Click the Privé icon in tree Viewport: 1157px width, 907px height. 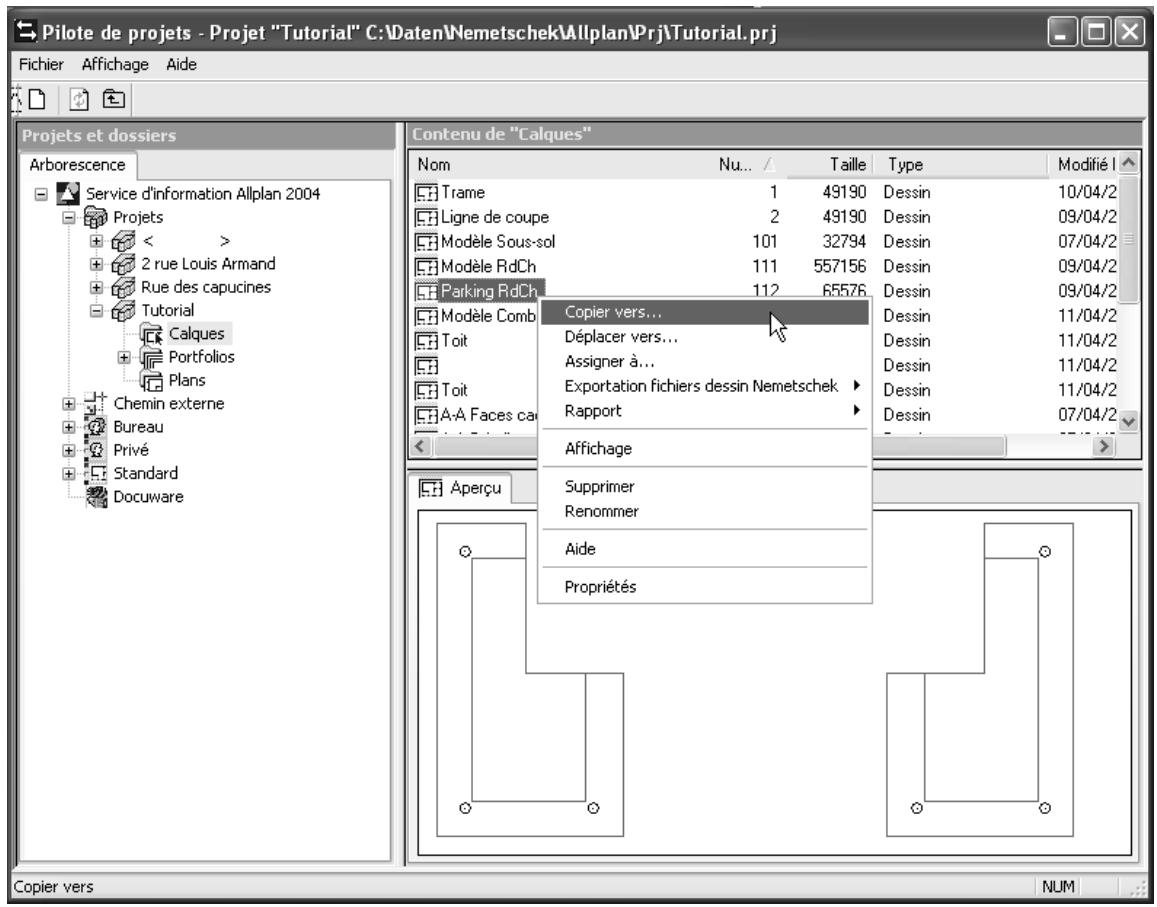[96, 450]
